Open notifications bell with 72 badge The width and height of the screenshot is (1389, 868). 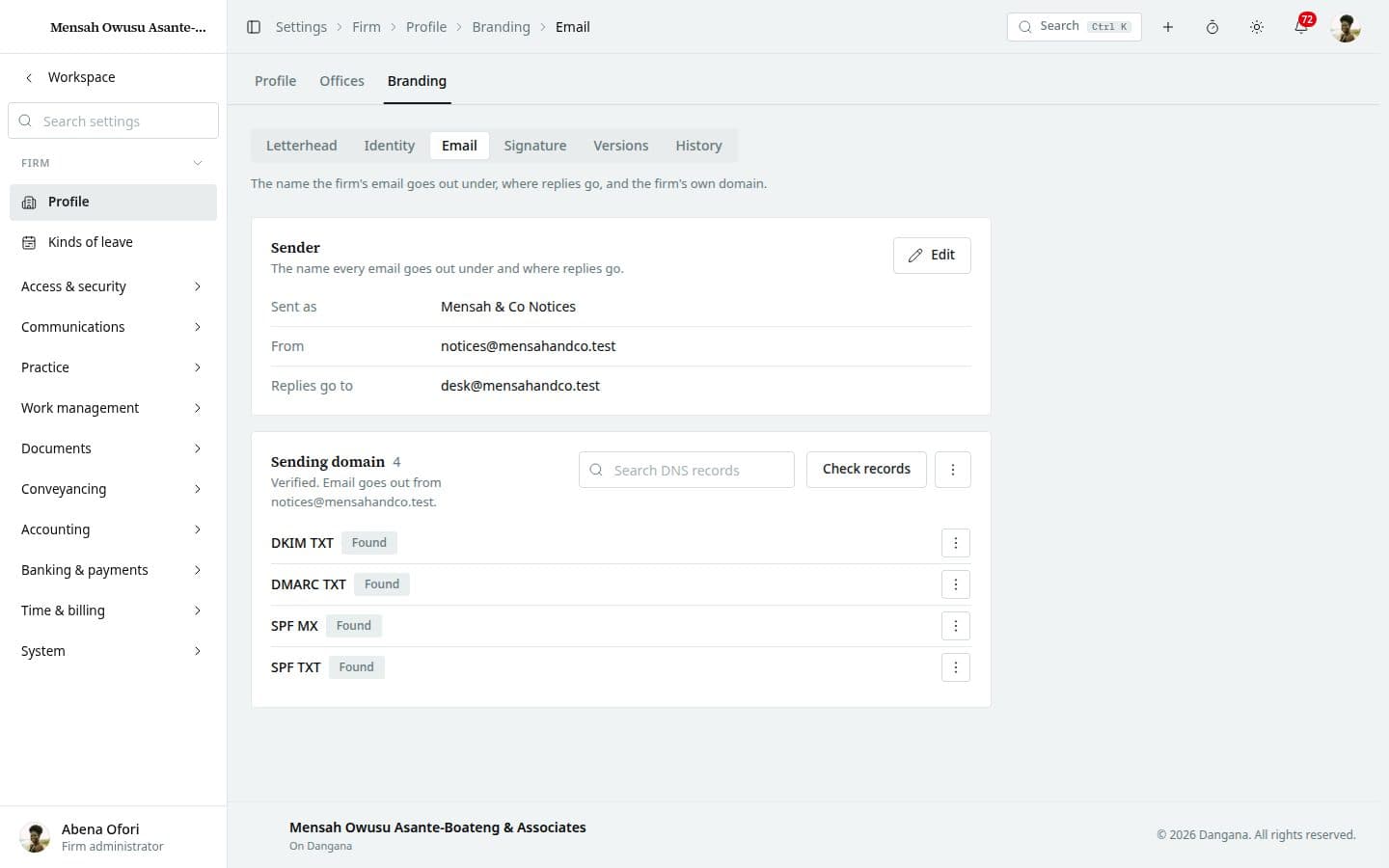1301,27
